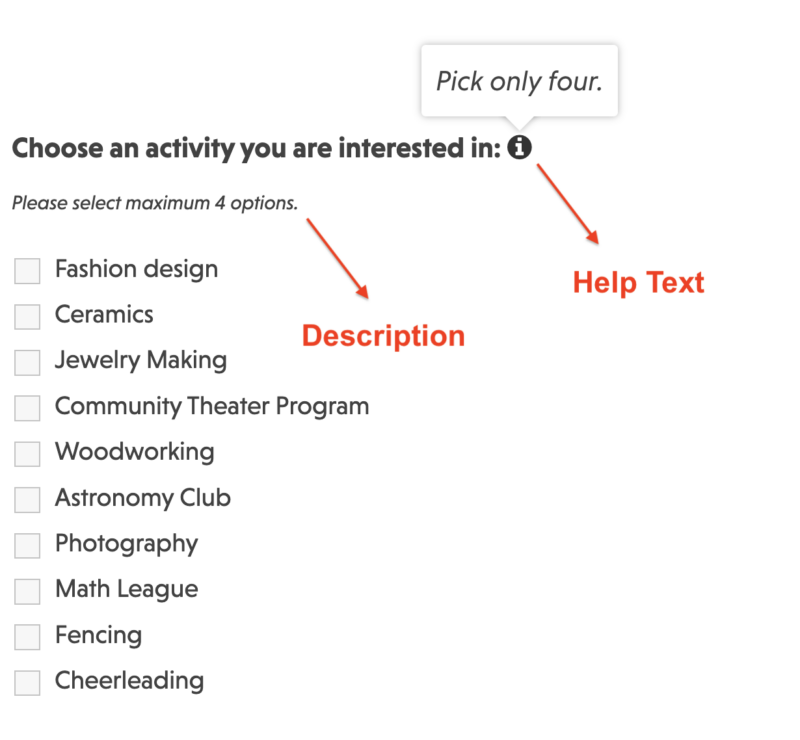The image size is (800, 740).
Task: Click the info icon next to the question
Action: click(521, 146)
